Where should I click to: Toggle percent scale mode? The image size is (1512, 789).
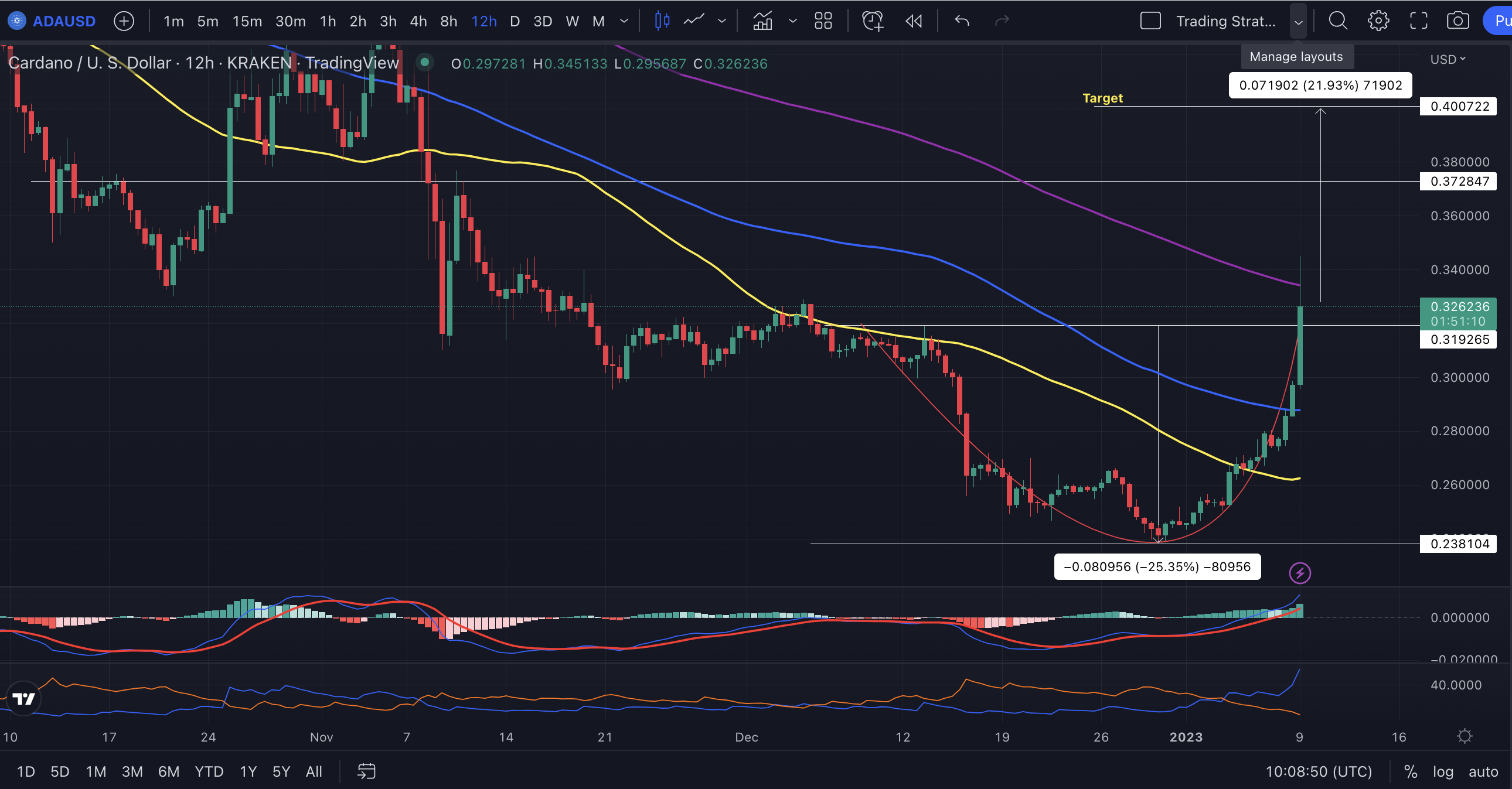1411,771
